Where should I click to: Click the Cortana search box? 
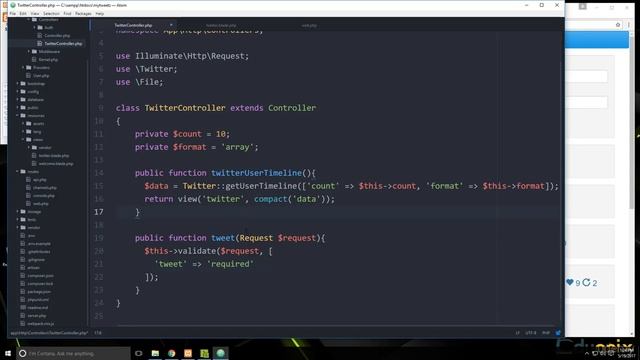coord(73,353)
